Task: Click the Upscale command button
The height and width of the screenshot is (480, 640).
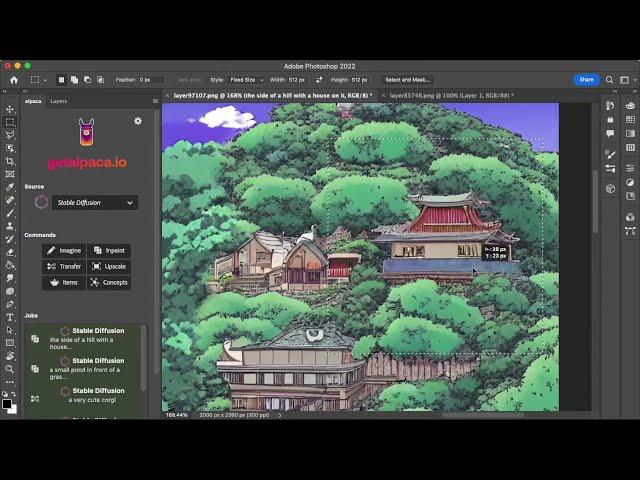Action: point(109,267)
